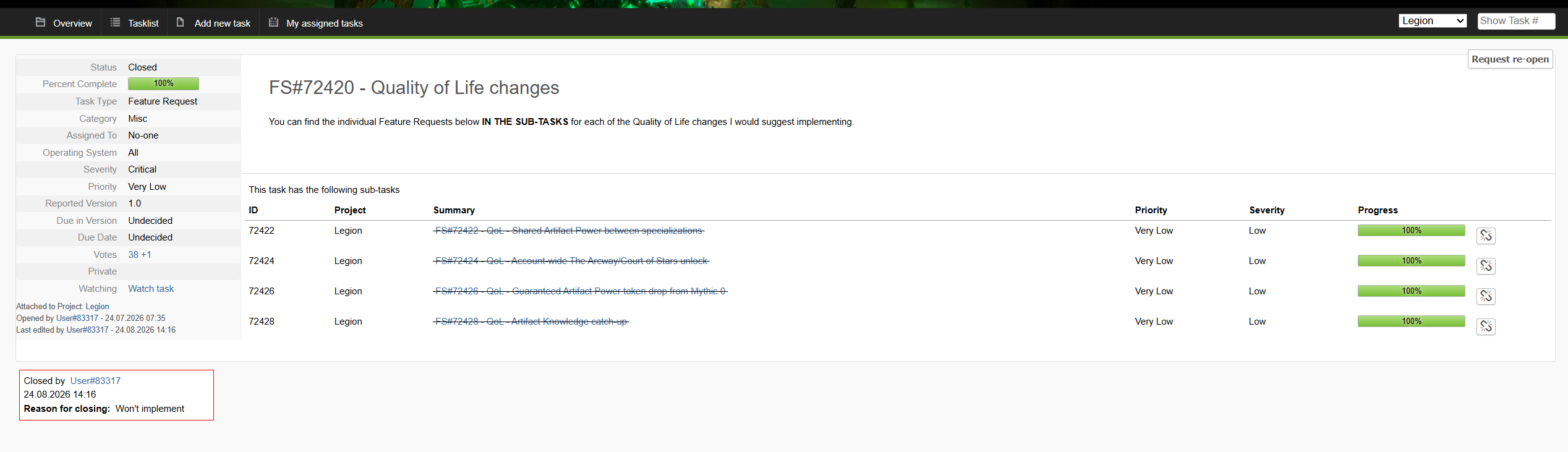
Task: Open sub-task FS#72424 Account-wide Arcway unlock link
Action: click(571, 261)
